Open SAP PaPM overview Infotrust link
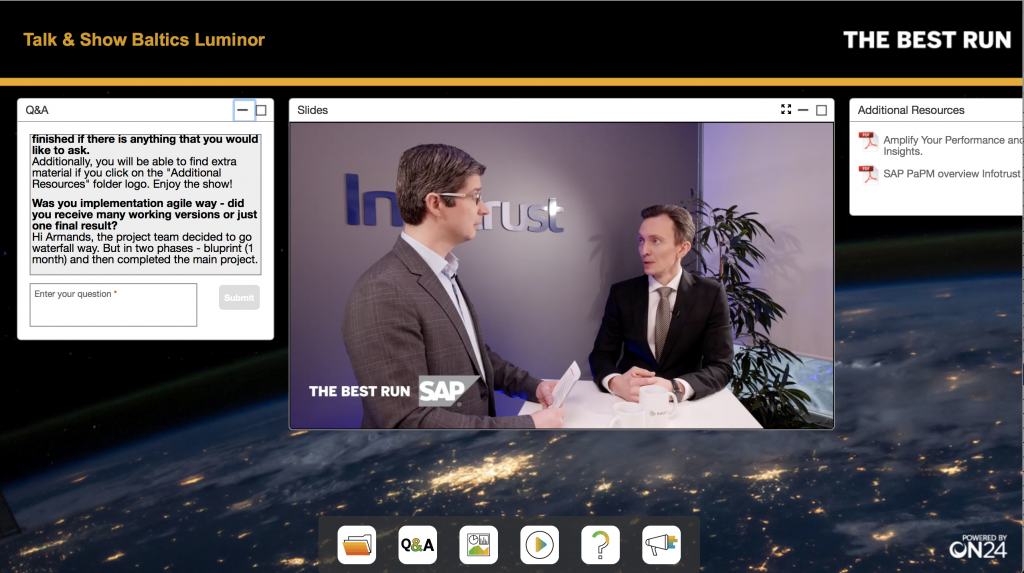This screenshot has height=573, width=1024. pyautogui.click(x=952, y=173)
